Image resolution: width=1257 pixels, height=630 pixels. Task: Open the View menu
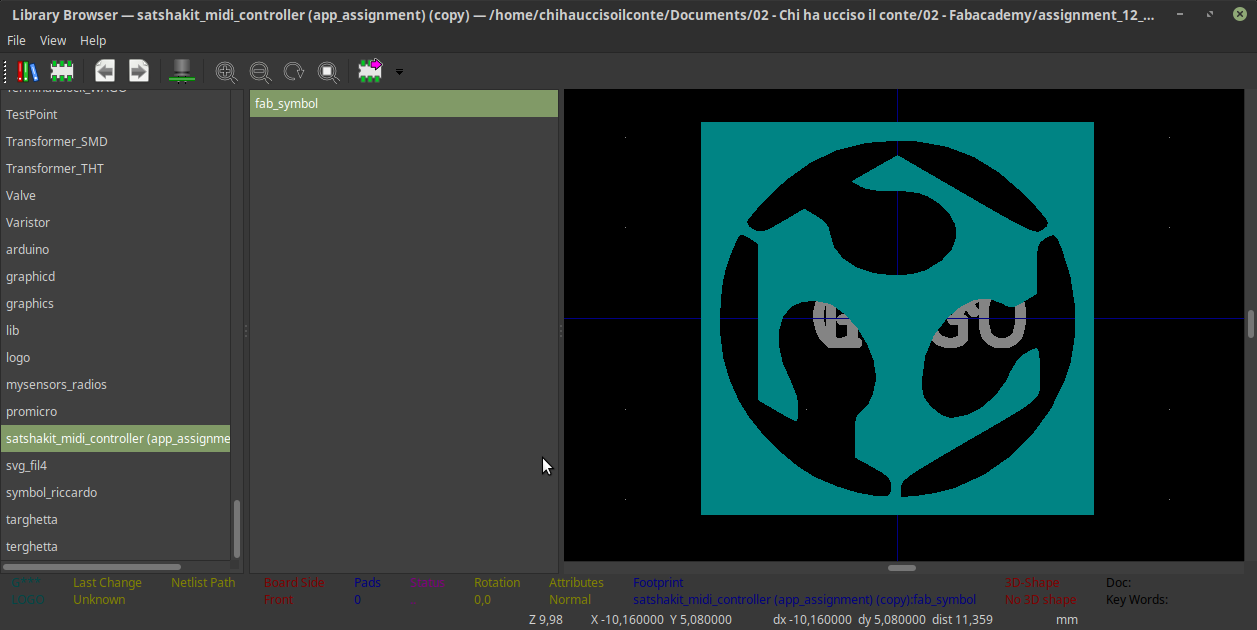(x=53, y=40)
